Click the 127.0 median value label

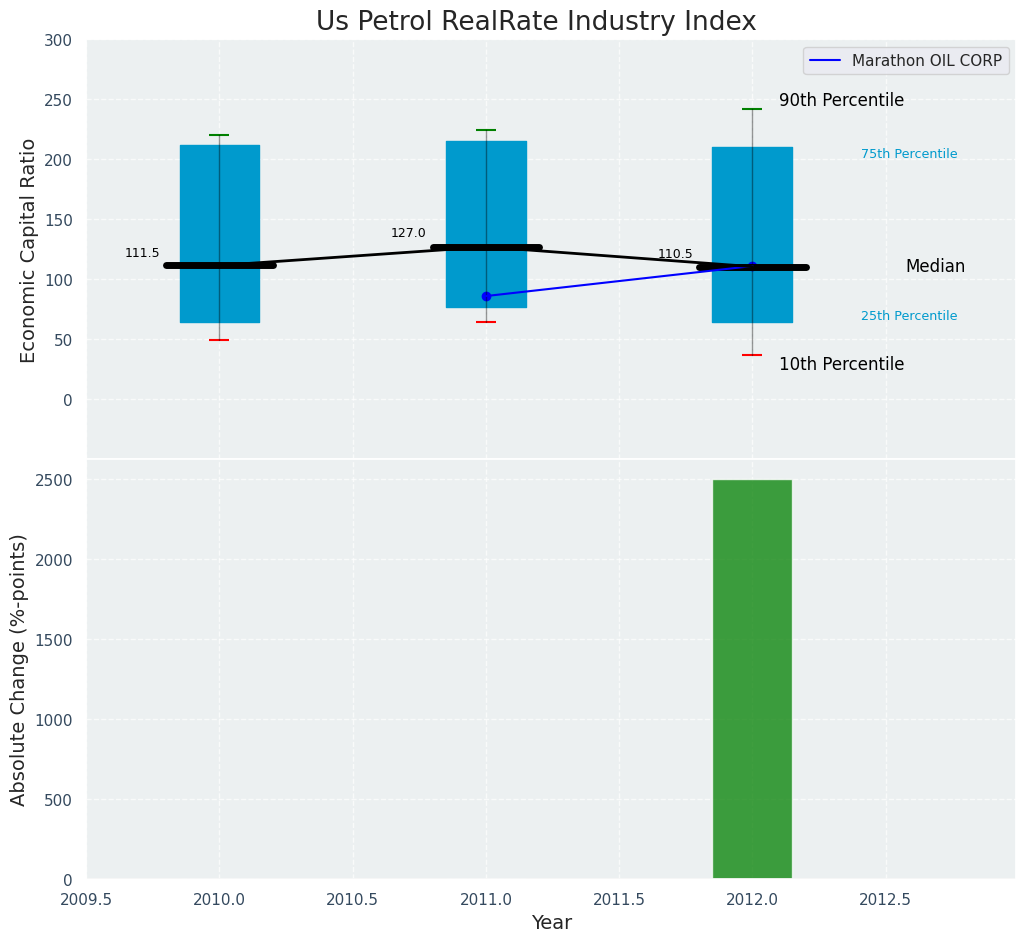(408, 233)
